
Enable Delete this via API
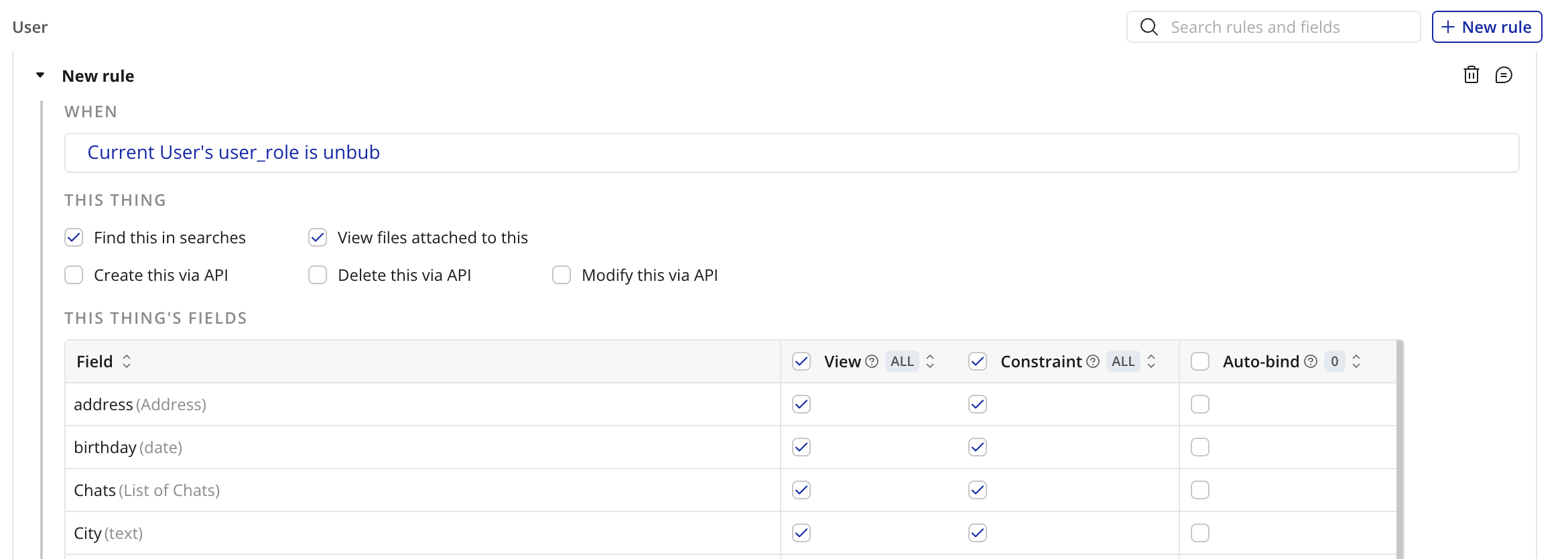coord(318,275)
